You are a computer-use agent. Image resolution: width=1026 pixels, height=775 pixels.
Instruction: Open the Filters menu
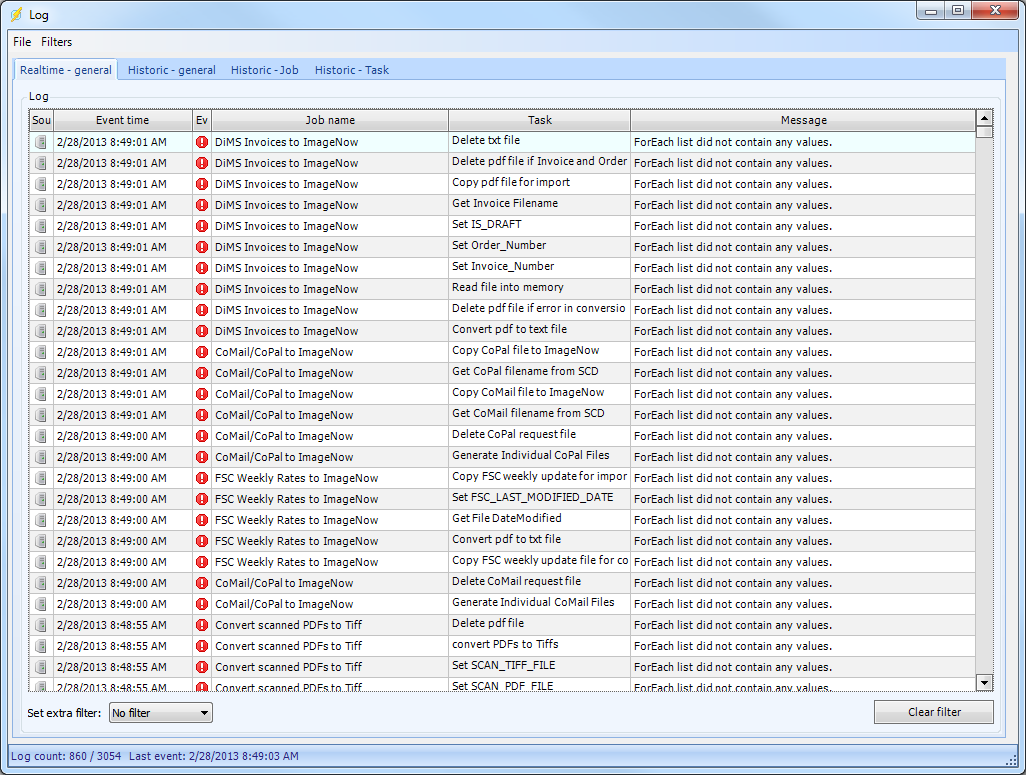56,42
